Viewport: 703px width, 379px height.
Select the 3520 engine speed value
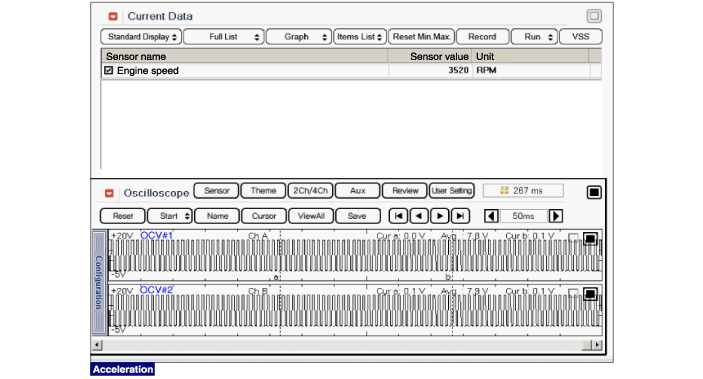tap(458, 70)
